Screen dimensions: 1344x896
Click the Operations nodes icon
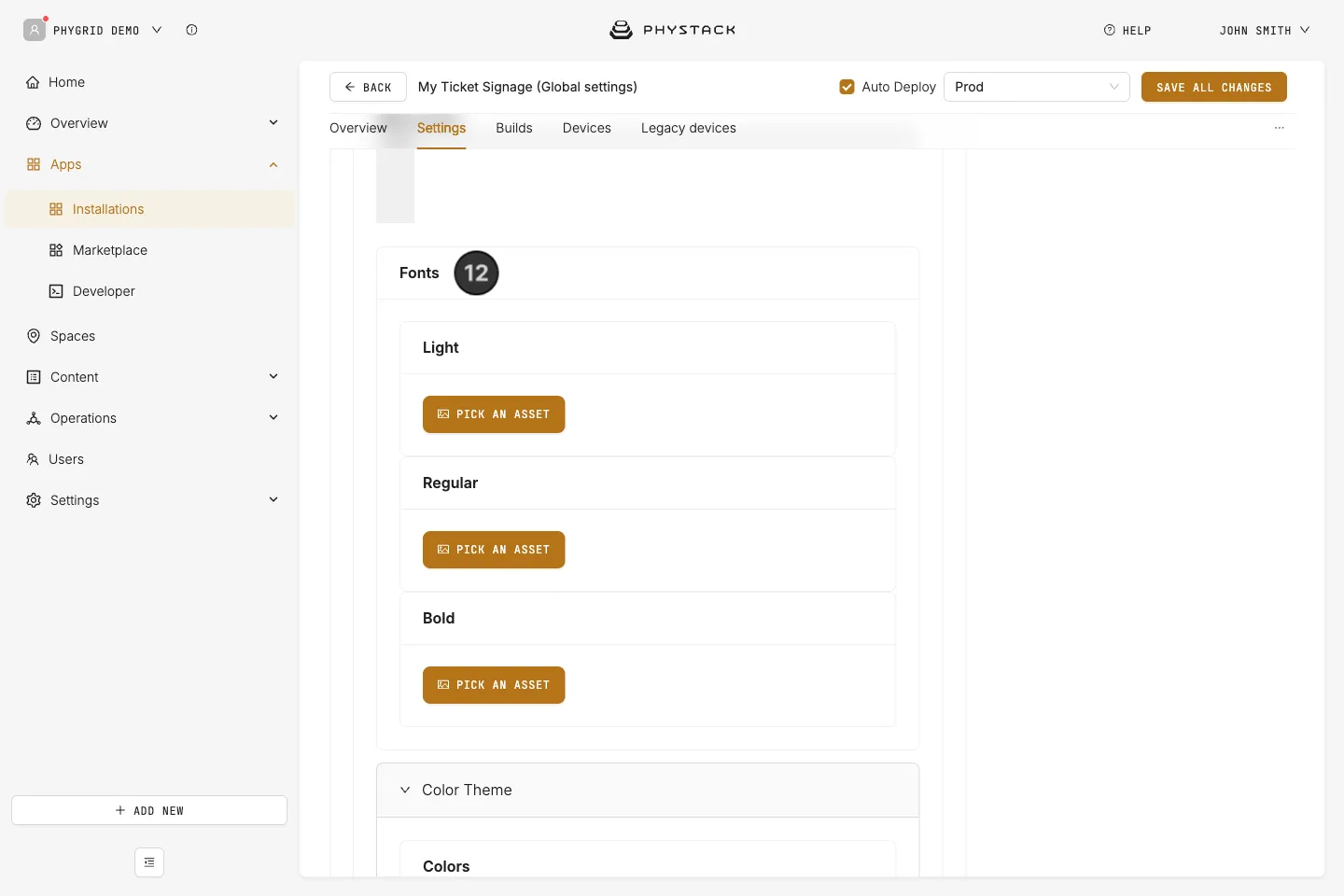click(34, 418)
